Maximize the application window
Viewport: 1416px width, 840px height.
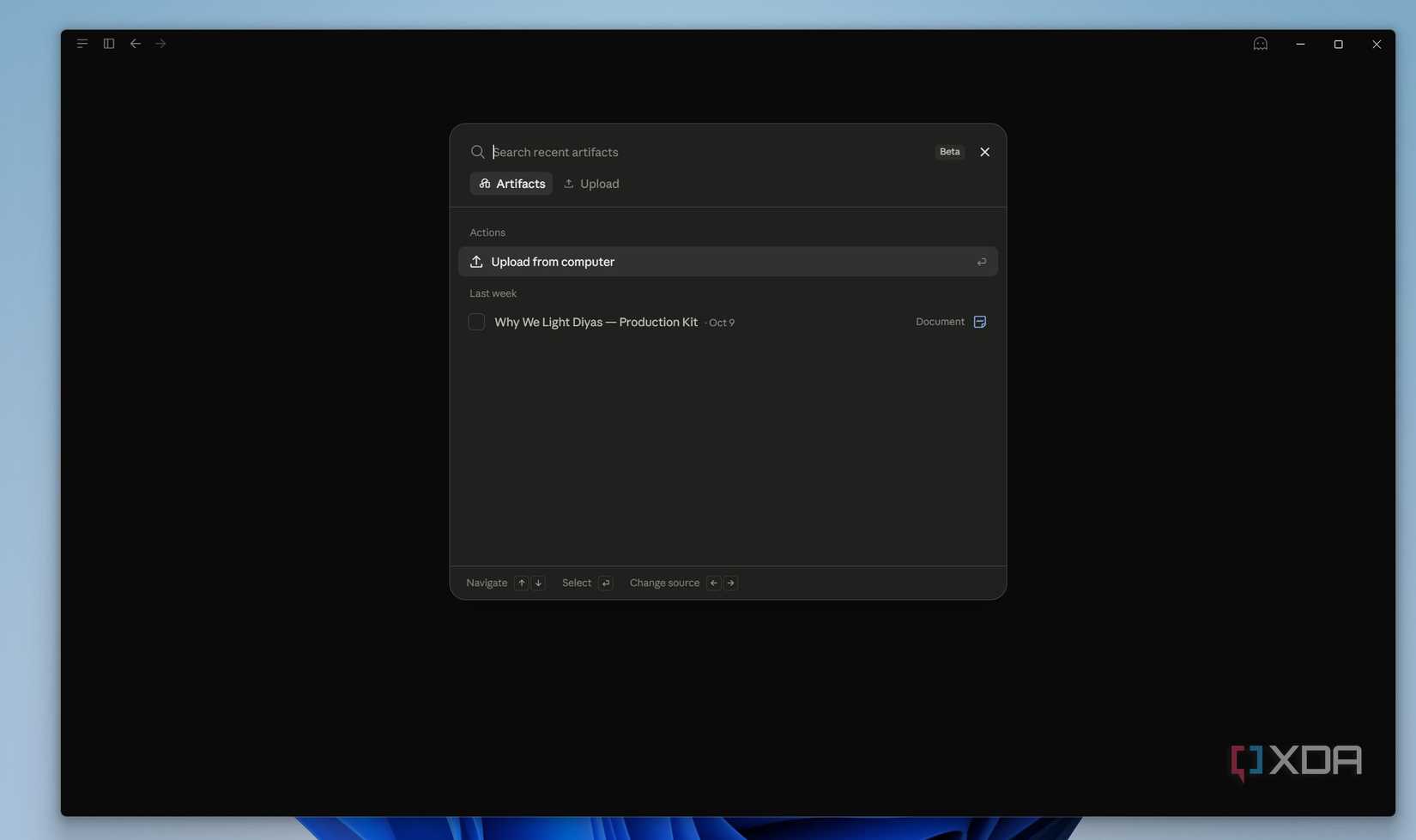[x=1338, y=44]
